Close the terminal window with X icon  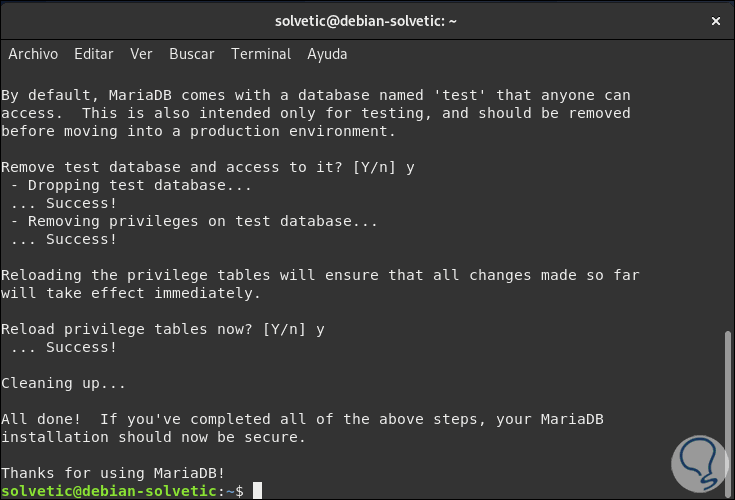coord(714,21)
